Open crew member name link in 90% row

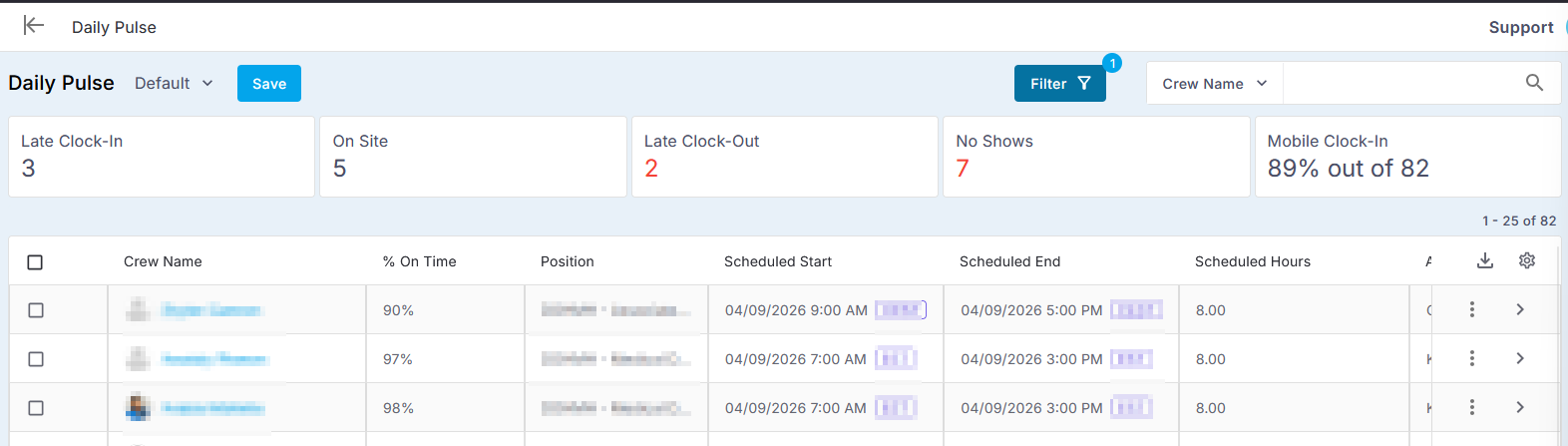pyautogui.click(x=211, y=310)
